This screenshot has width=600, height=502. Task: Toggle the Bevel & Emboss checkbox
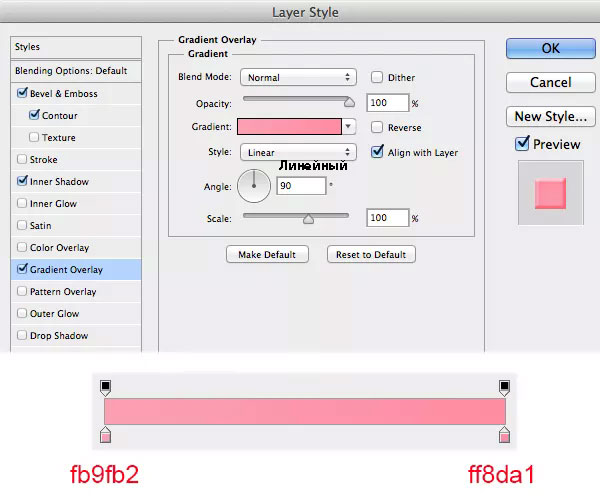(x=22, y=93)
